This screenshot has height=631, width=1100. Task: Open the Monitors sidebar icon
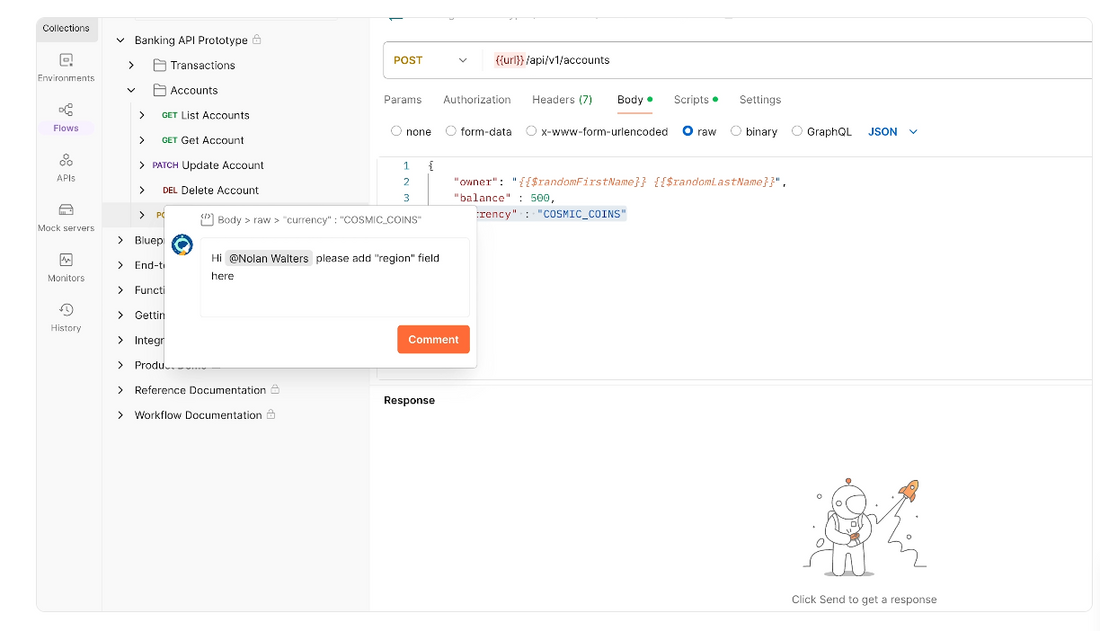click(66, 266)
